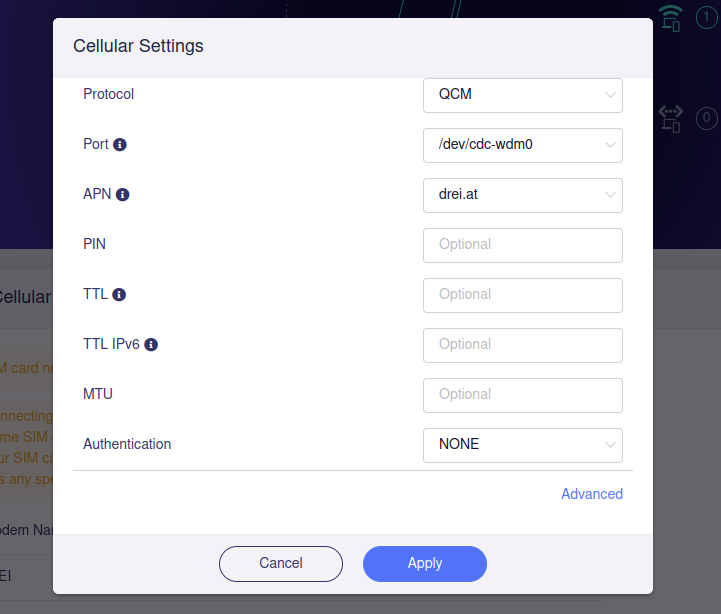Focus the TTL input field
Screen dimensions: 721x614
point(523,295)
